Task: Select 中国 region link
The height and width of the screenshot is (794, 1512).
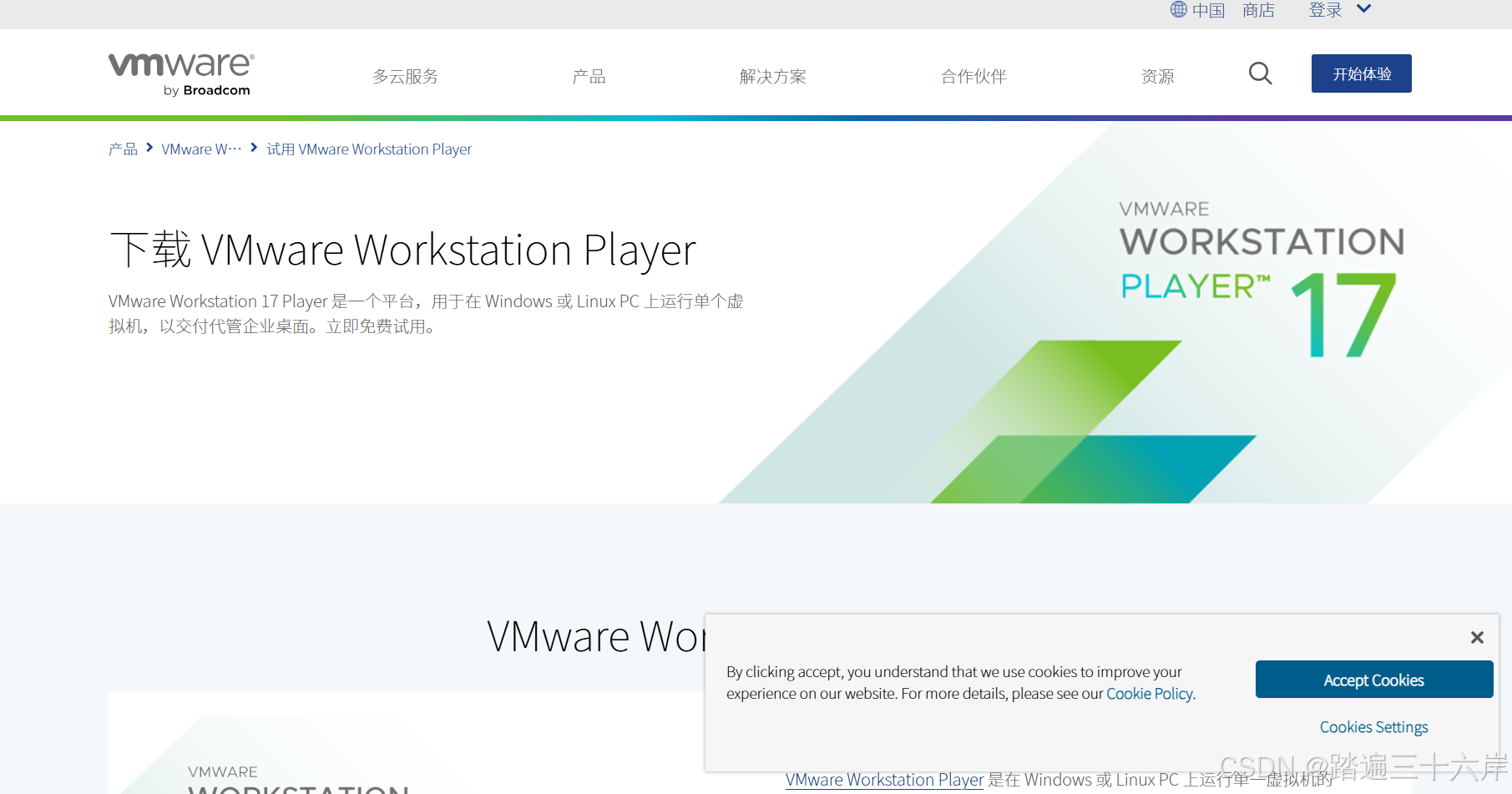Action: (1208, 10)
